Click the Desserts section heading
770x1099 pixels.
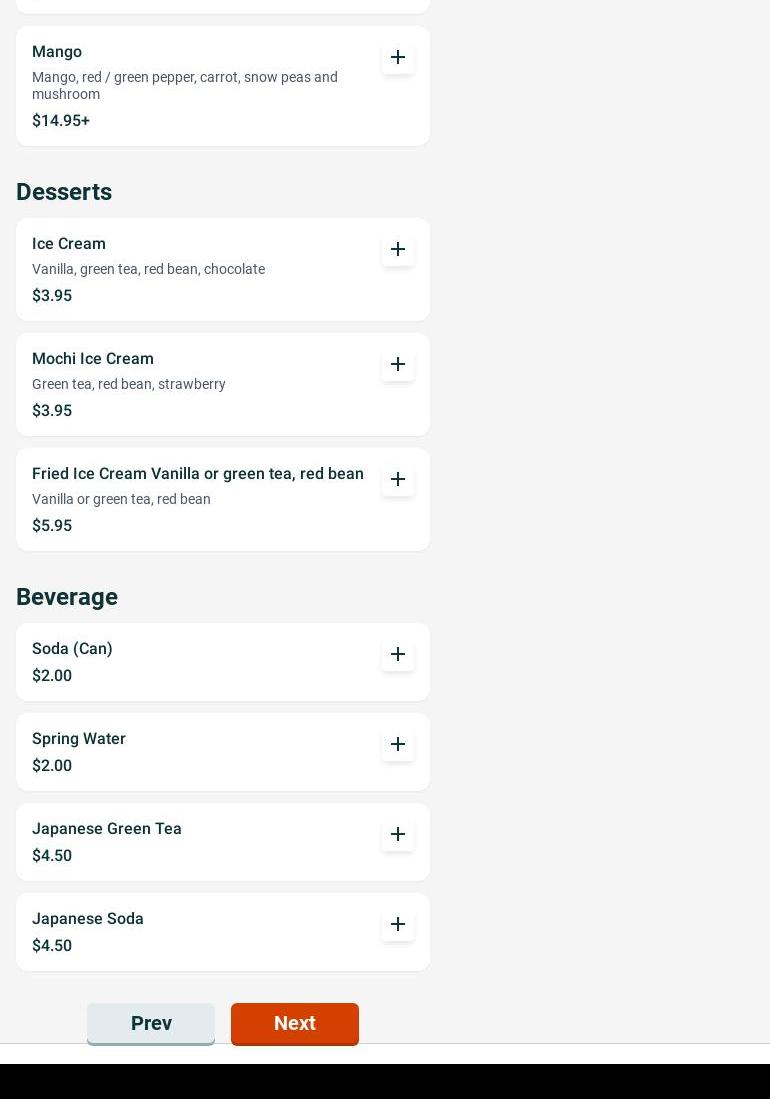64,192
